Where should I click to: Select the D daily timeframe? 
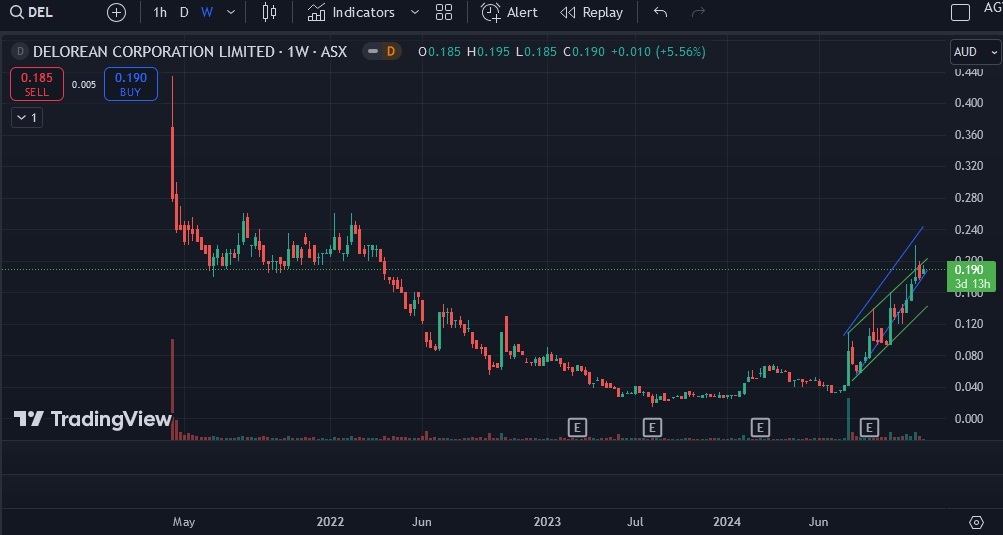pyautogui.click(x=184, y=12)
